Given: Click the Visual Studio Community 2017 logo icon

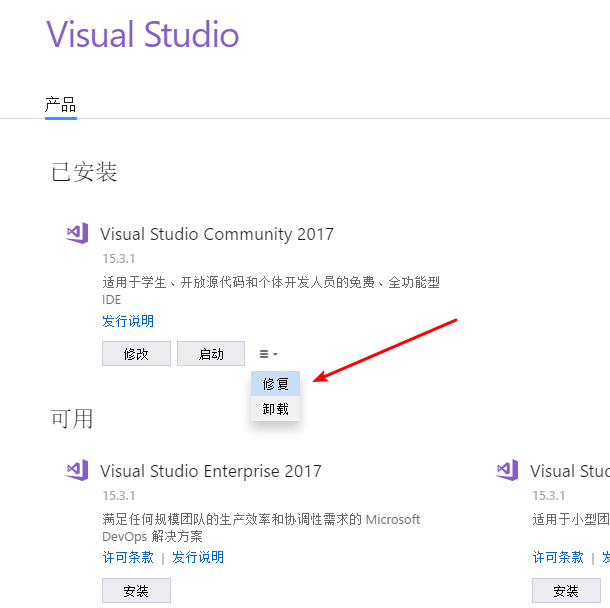Looking at the screenshot, I should [77, 233].
